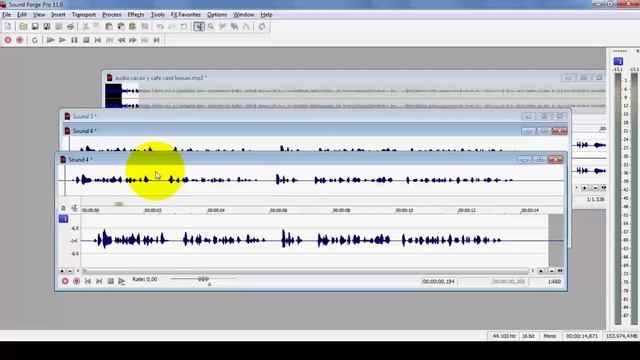
Task: Click Stop in Sound 4 window transport
Action: click(110, 281)
